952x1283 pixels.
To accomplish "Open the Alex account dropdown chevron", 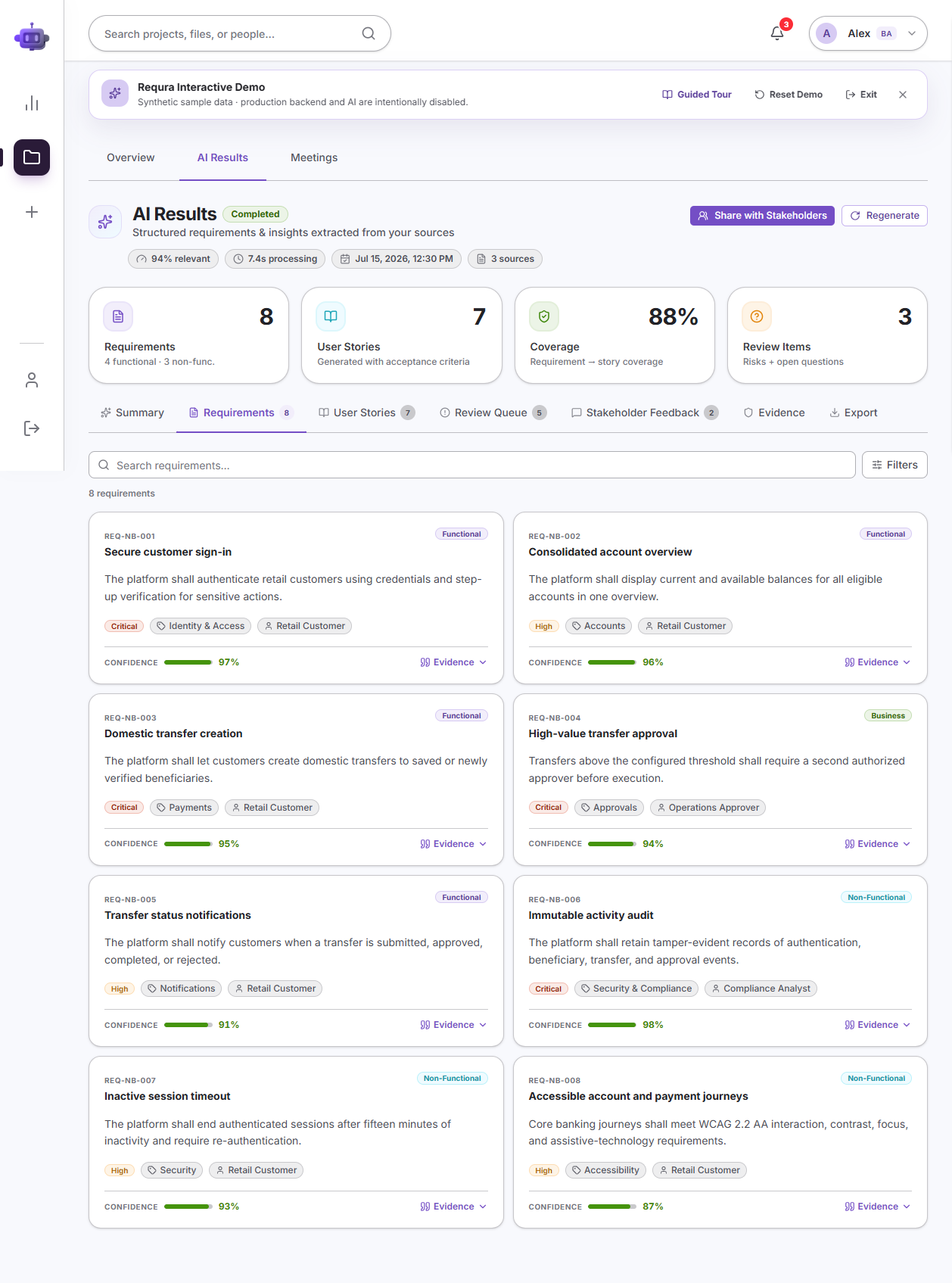I will pos(912,33).
